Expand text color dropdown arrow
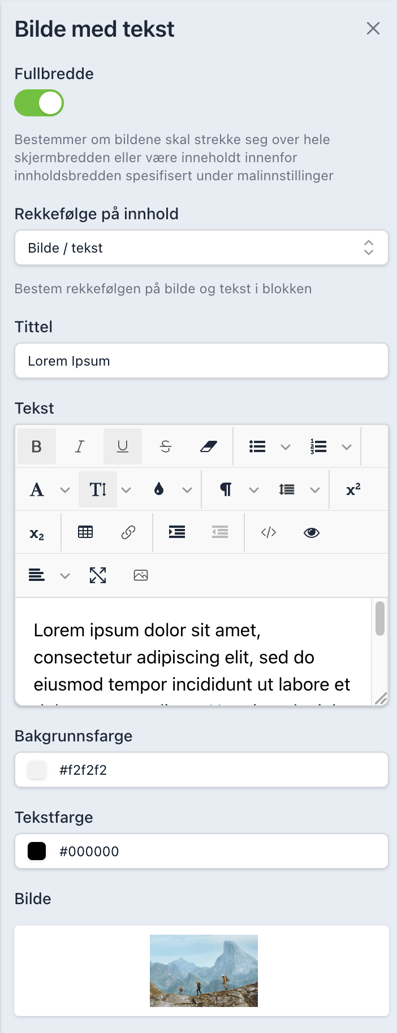Viewport: 397px width, 1033px height. pos(188,489)
